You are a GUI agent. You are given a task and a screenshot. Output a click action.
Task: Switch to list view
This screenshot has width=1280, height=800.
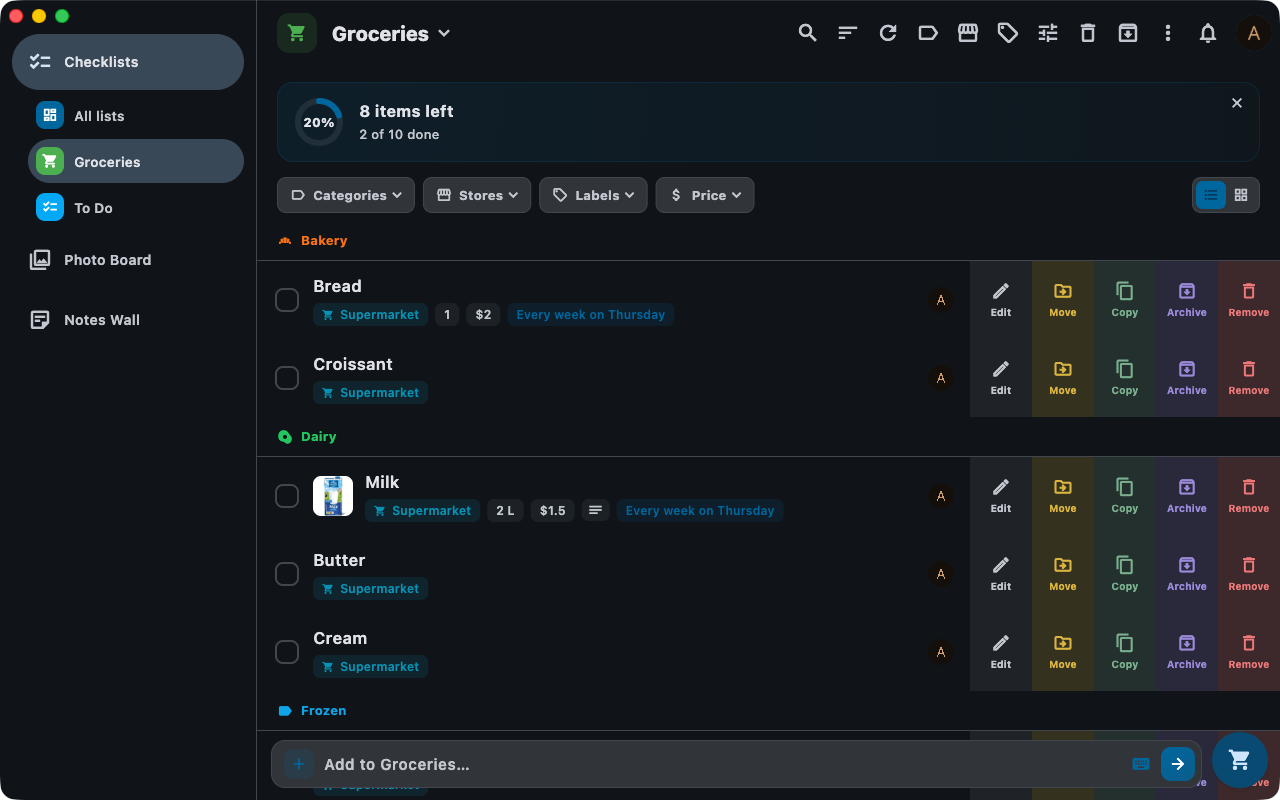pyautogui.click(x=1211, y=195)
